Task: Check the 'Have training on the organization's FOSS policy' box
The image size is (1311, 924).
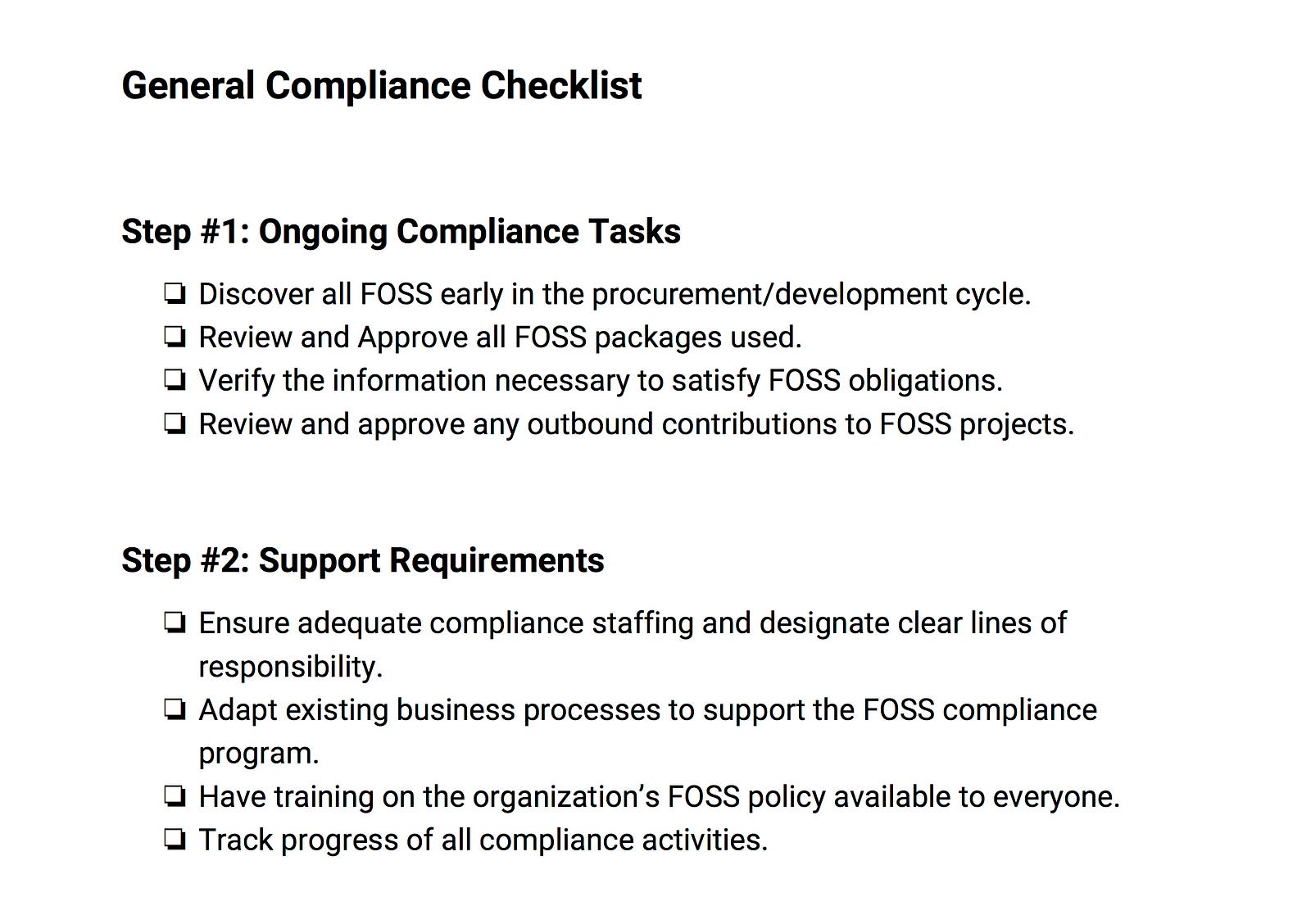Action: tap(175, 796)
